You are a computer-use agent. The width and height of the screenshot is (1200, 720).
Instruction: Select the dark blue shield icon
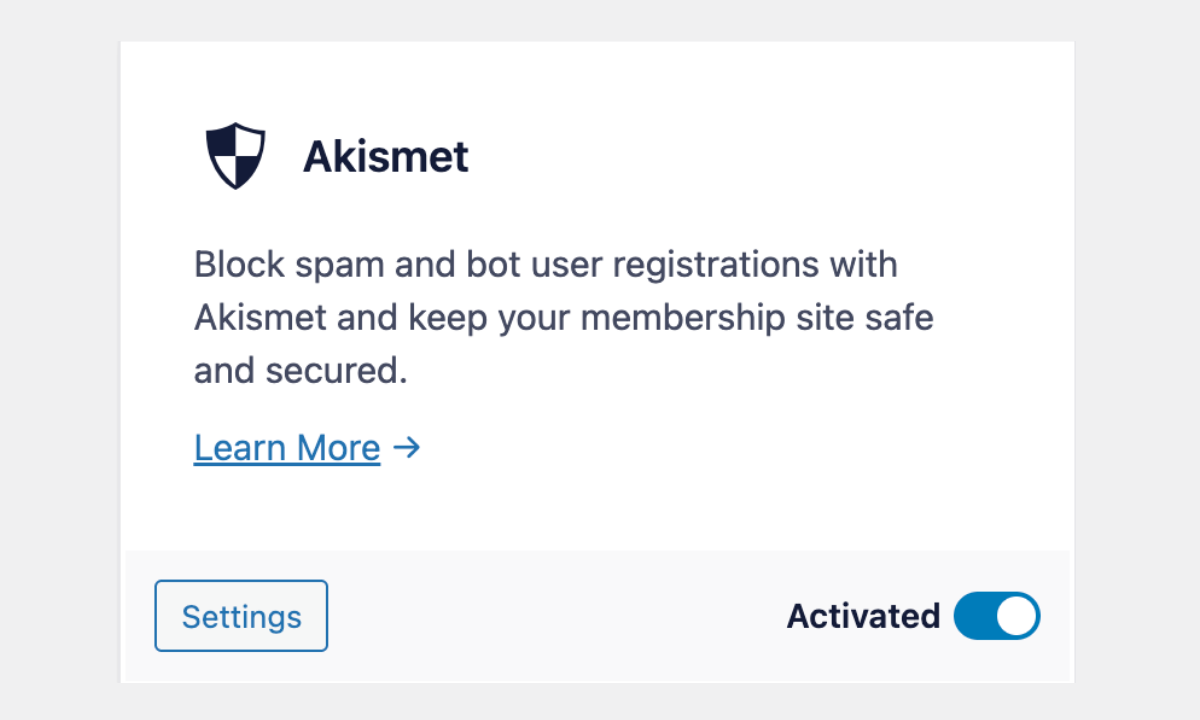(235, 156)
